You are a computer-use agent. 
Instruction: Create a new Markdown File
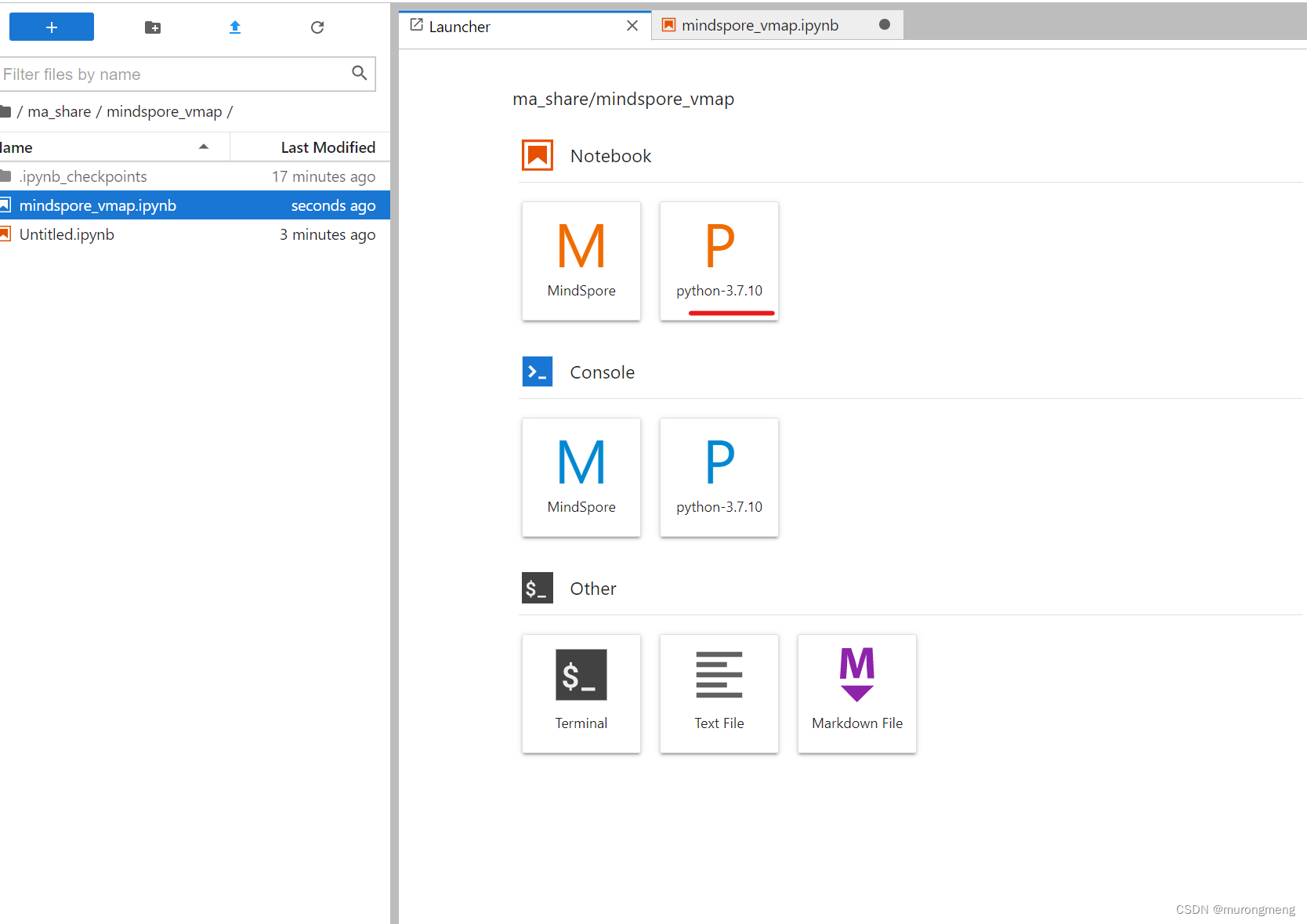point(857,694)
